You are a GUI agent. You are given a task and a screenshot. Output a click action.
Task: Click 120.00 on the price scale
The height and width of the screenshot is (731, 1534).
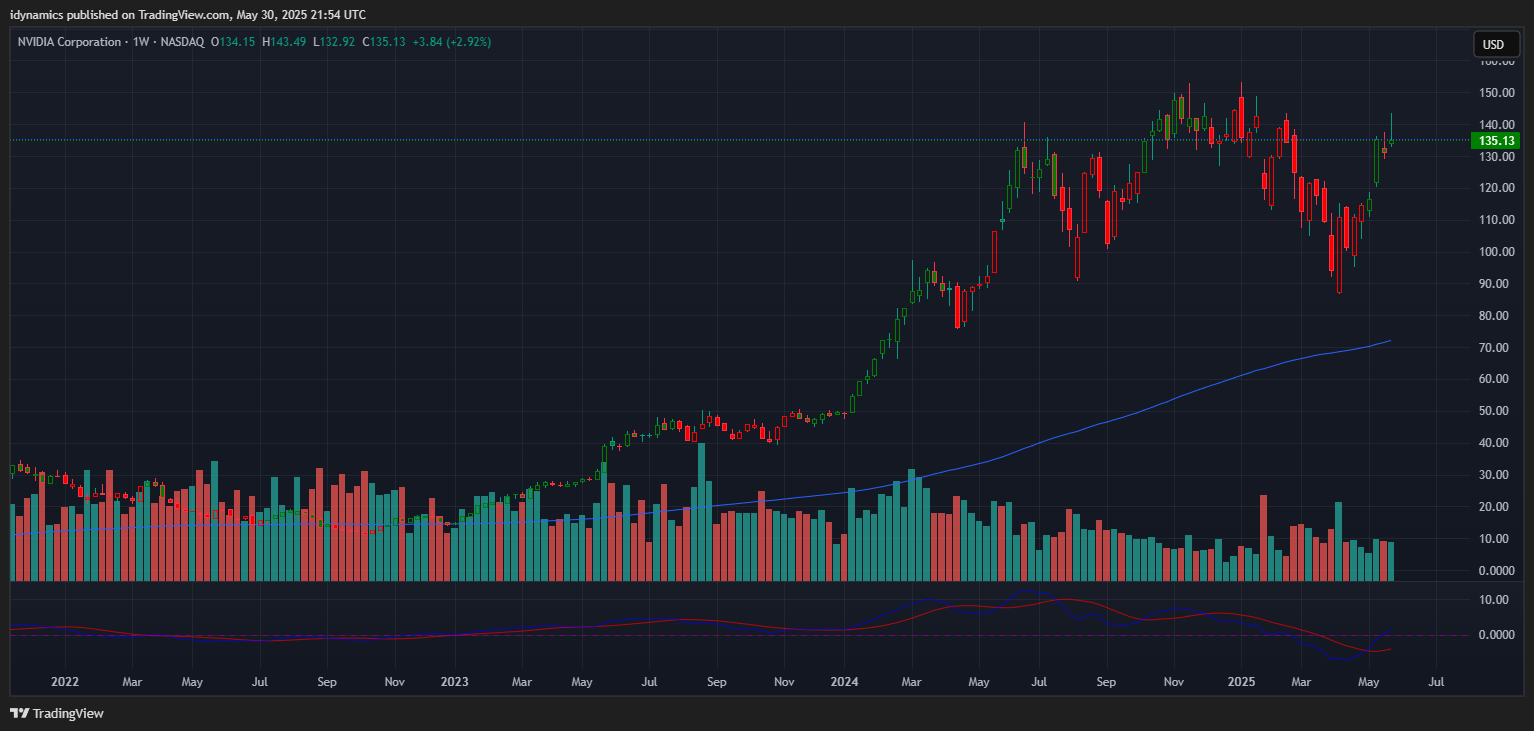[x=1498, y=188]
